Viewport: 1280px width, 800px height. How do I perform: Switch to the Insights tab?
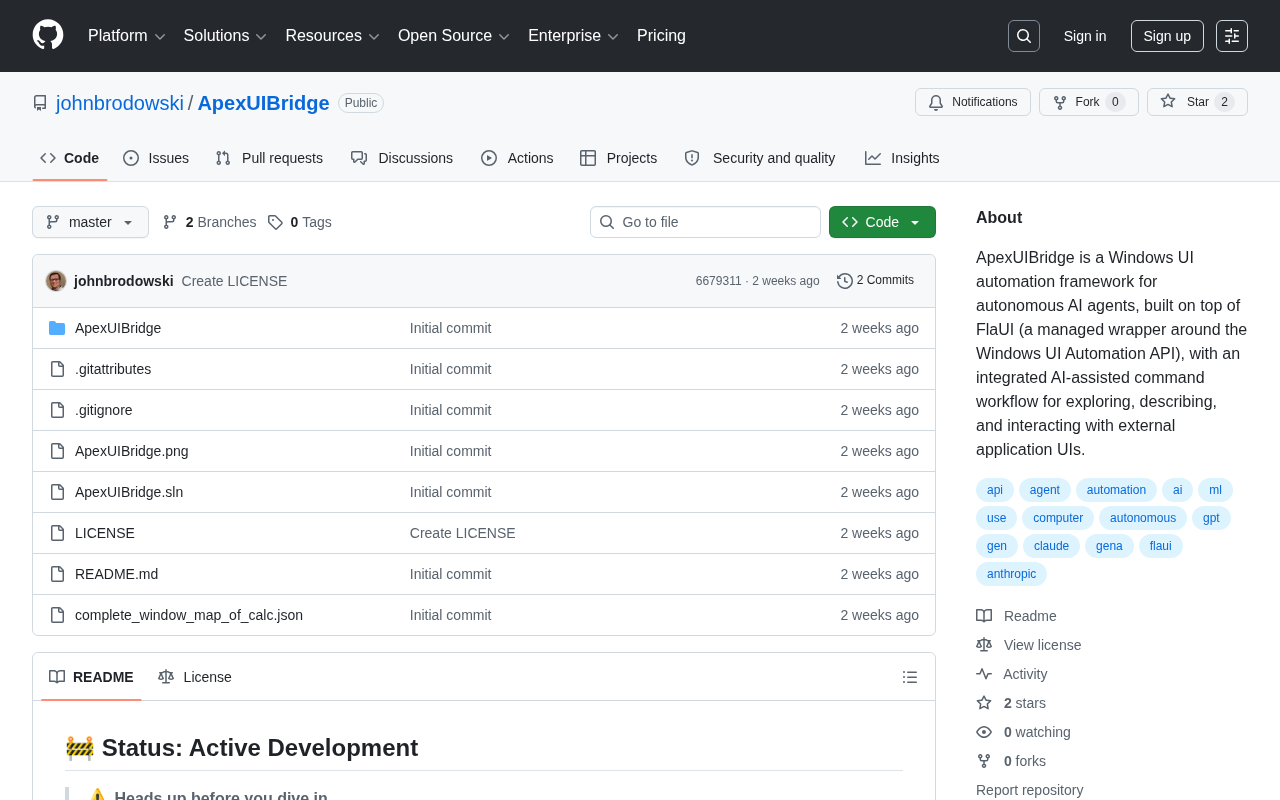coord(902,158)
